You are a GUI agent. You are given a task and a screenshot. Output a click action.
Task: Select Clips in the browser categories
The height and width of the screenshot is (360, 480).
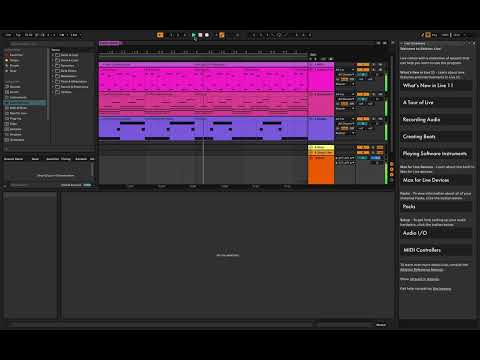[13, 124]
